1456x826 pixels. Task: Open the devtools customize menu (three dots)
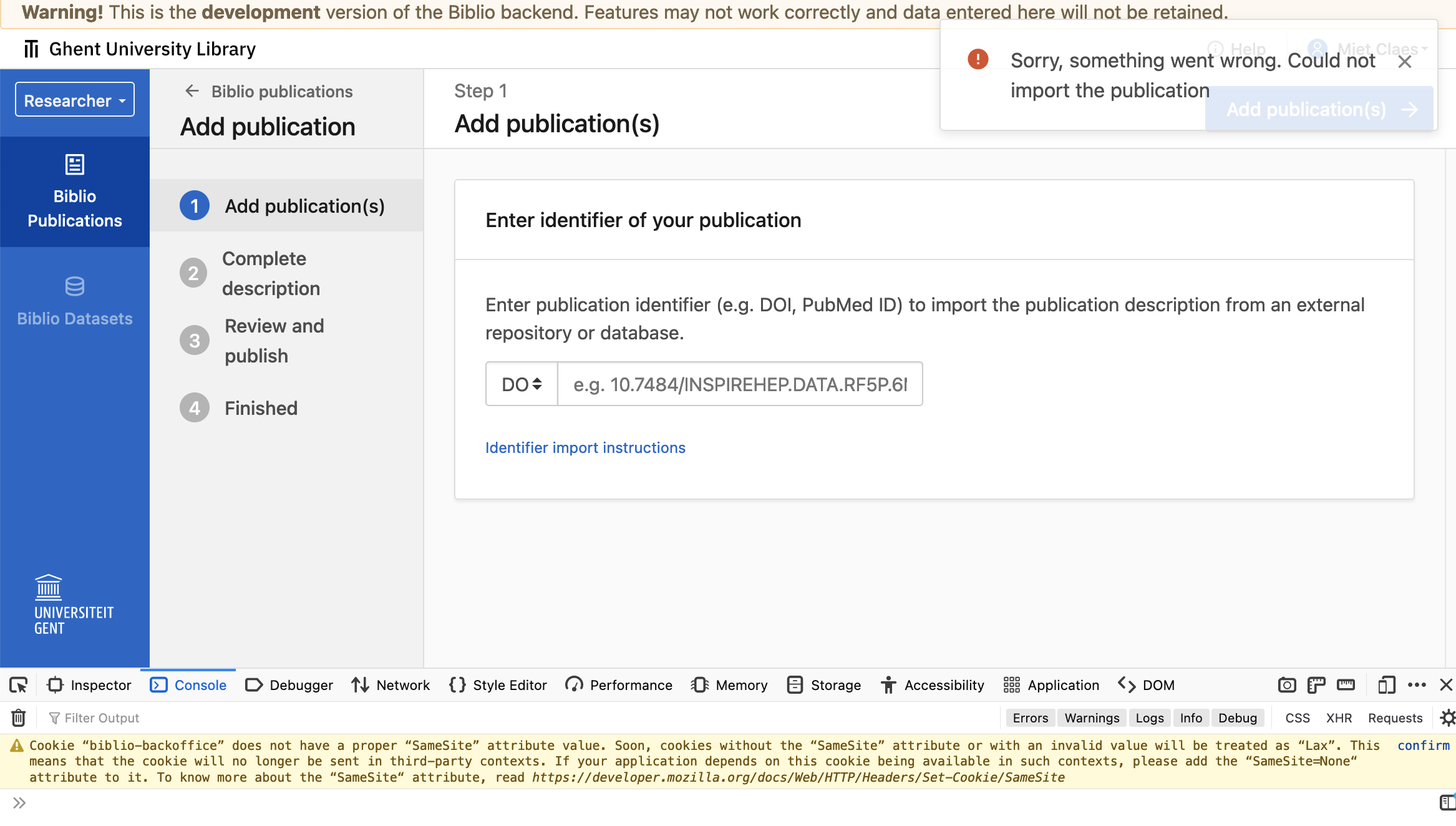[1417, 684]
